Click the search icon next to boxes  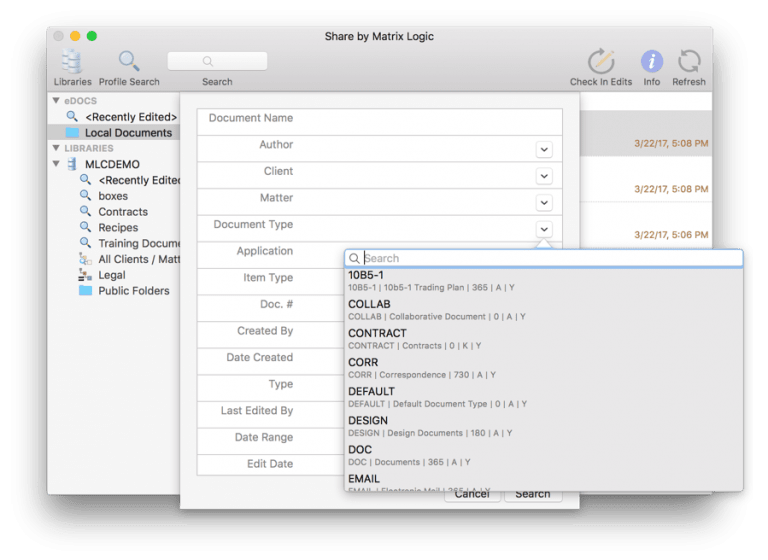click(86, 195)
